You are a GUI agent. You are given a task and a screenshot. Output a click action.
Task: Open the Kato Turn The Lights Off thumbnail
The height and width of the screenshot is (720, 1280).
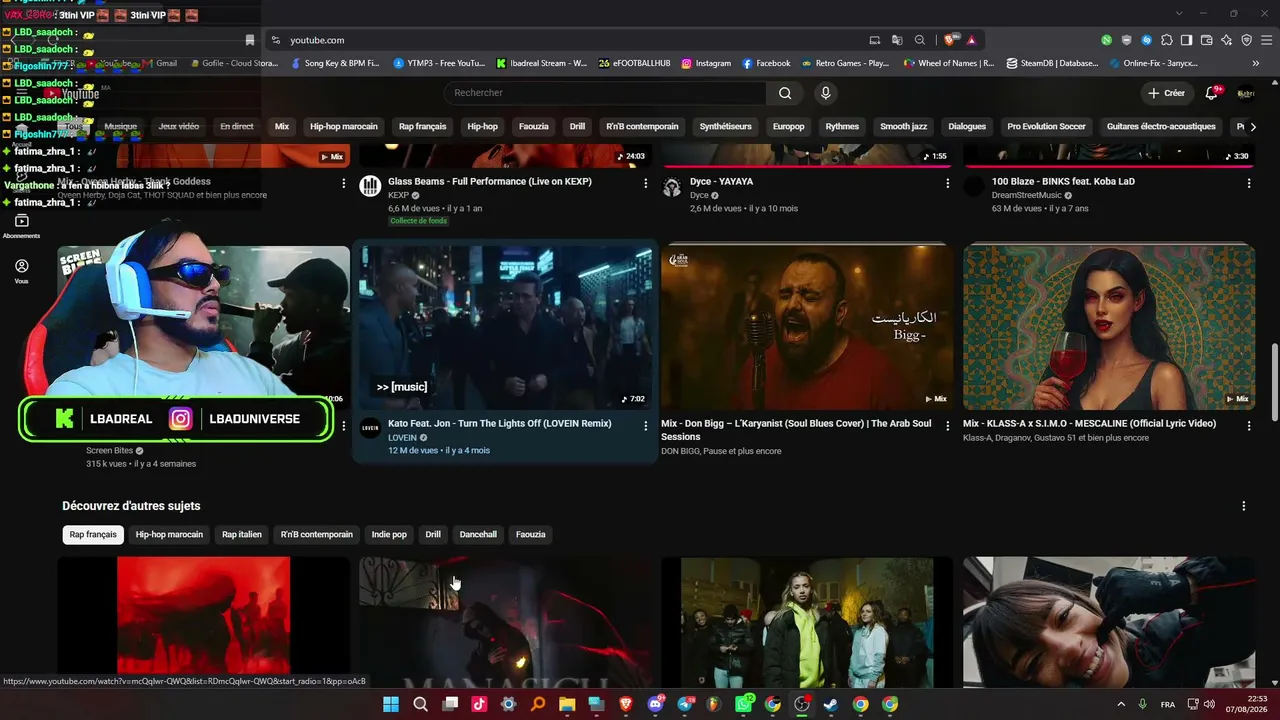[505, 327]
